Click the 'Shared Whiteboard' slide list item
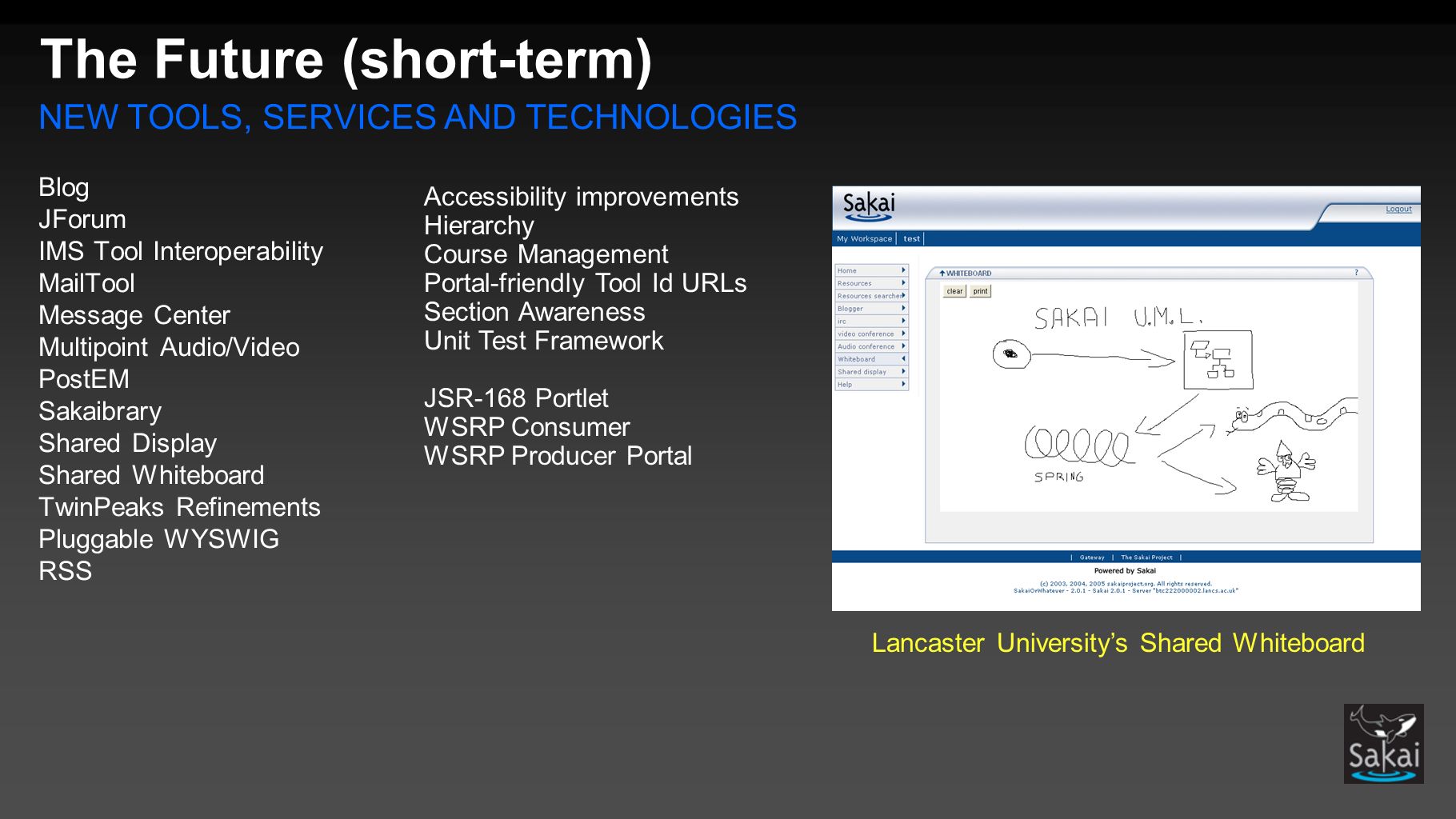1456x819 pixels. [x=151, y=475]
